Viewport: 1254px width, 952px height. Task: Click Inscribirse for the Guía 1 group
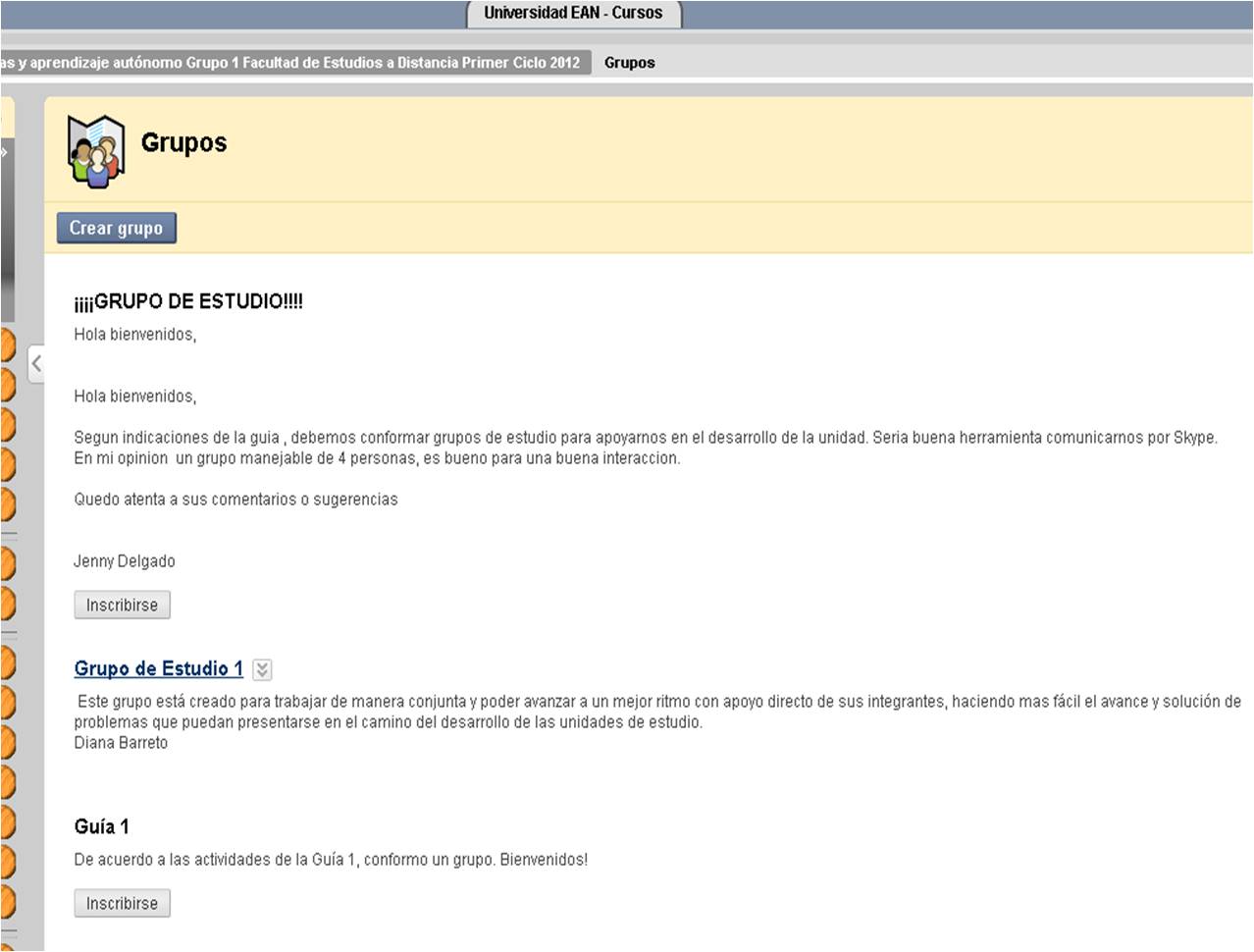(x=122, y=904)
